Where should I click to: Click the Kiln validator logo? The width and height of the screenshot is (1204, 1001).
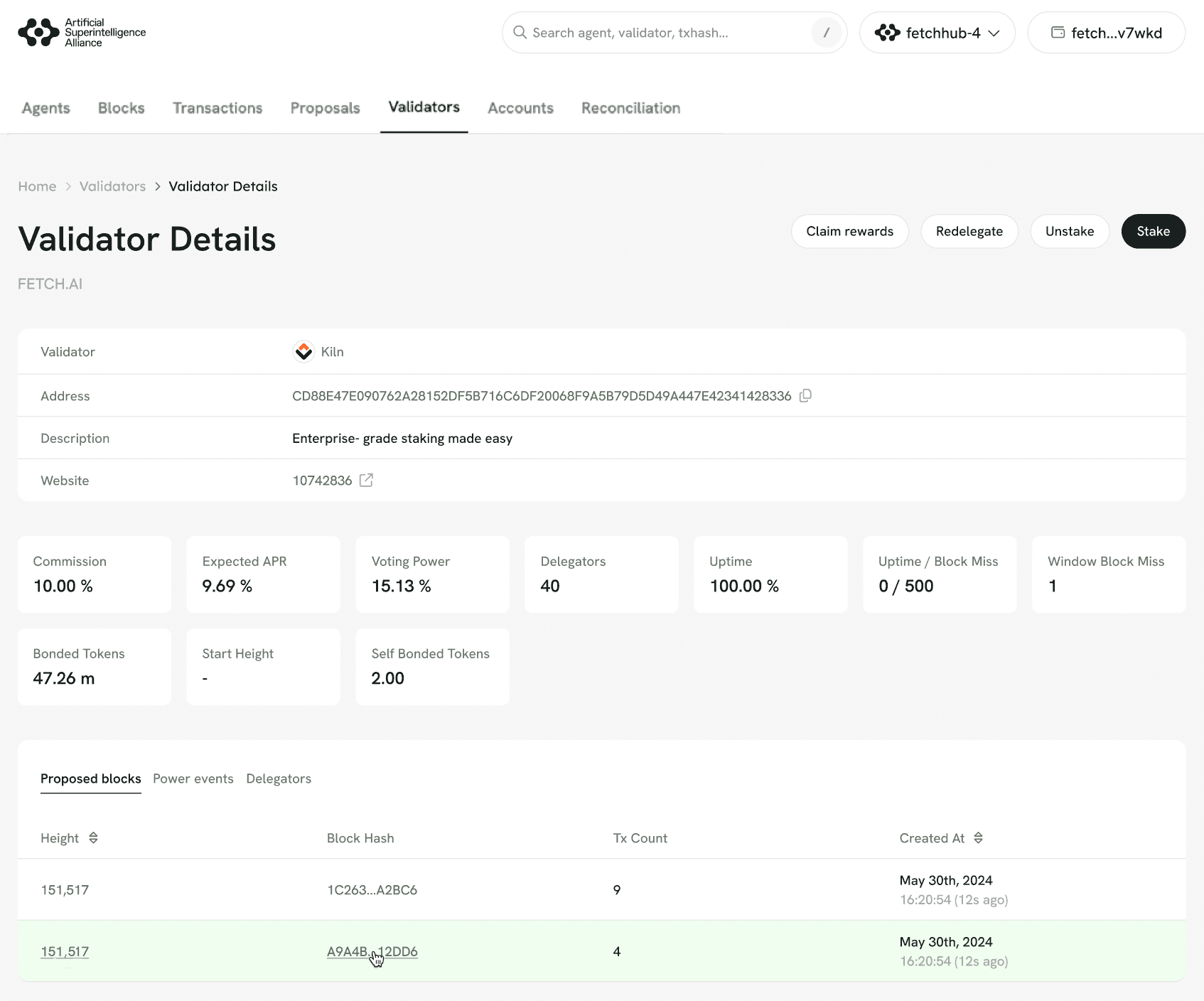point(303,352)
